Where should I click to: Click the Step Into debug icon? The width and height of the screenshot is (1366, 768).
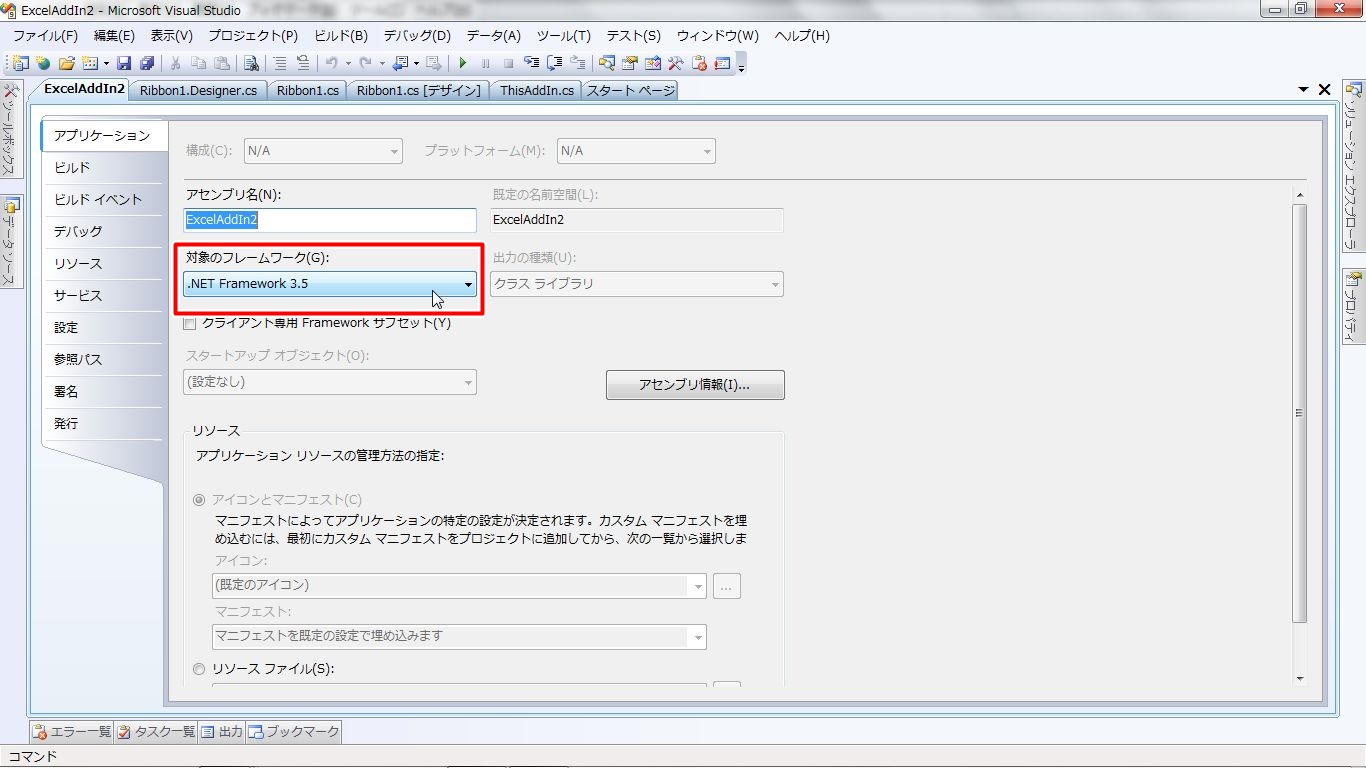(531, 63)
